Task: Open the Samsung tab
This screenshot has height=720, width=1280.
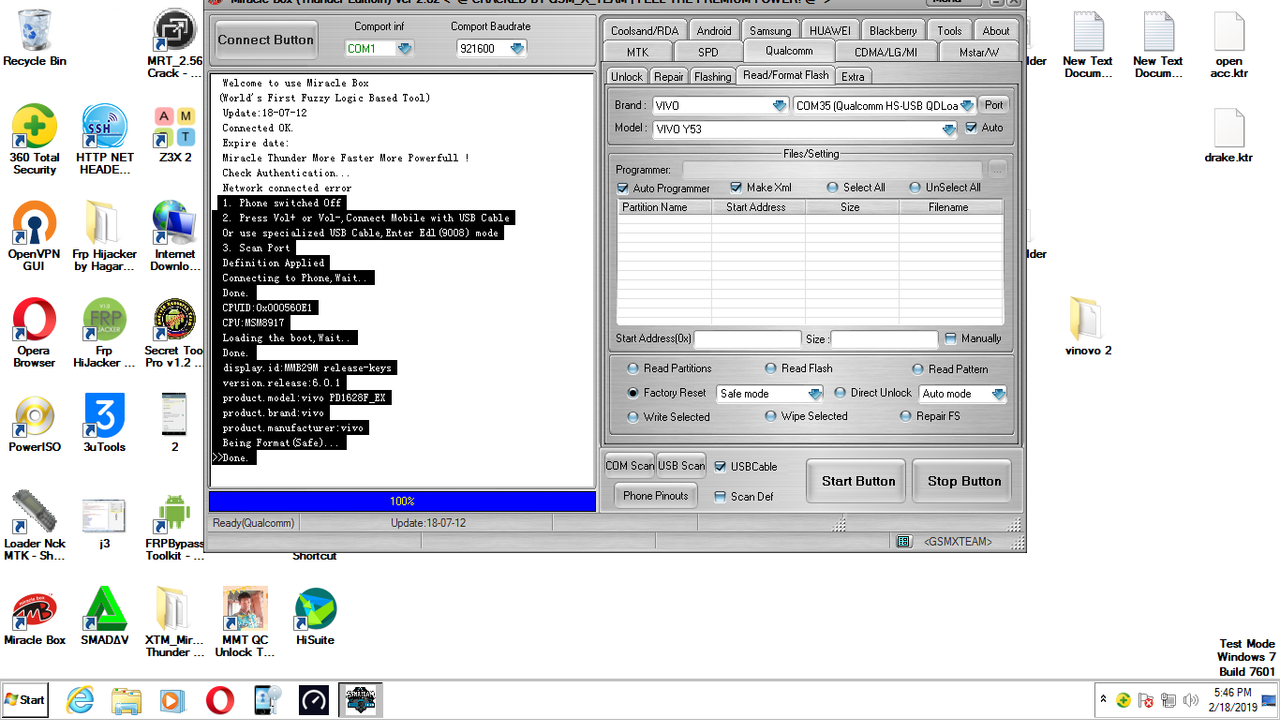Action: [x=770, y=31]
